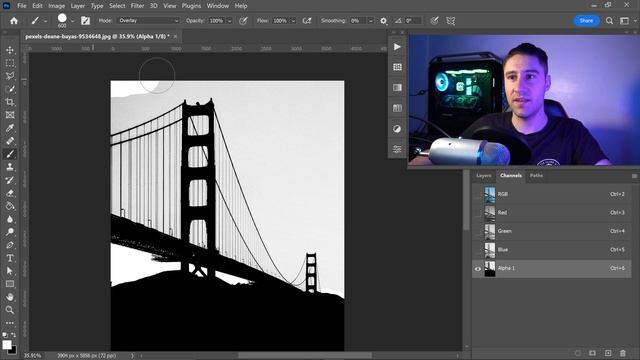Load channel as selection button
This screenshot has width=640, height=360.
click(577, 353)
